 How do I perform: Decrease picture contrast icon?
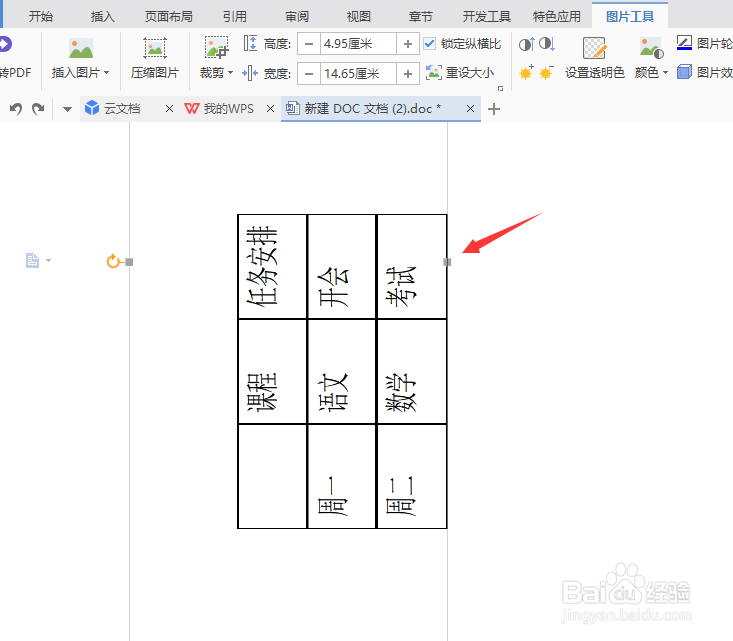pyautogui.click(x=547, y=44)
